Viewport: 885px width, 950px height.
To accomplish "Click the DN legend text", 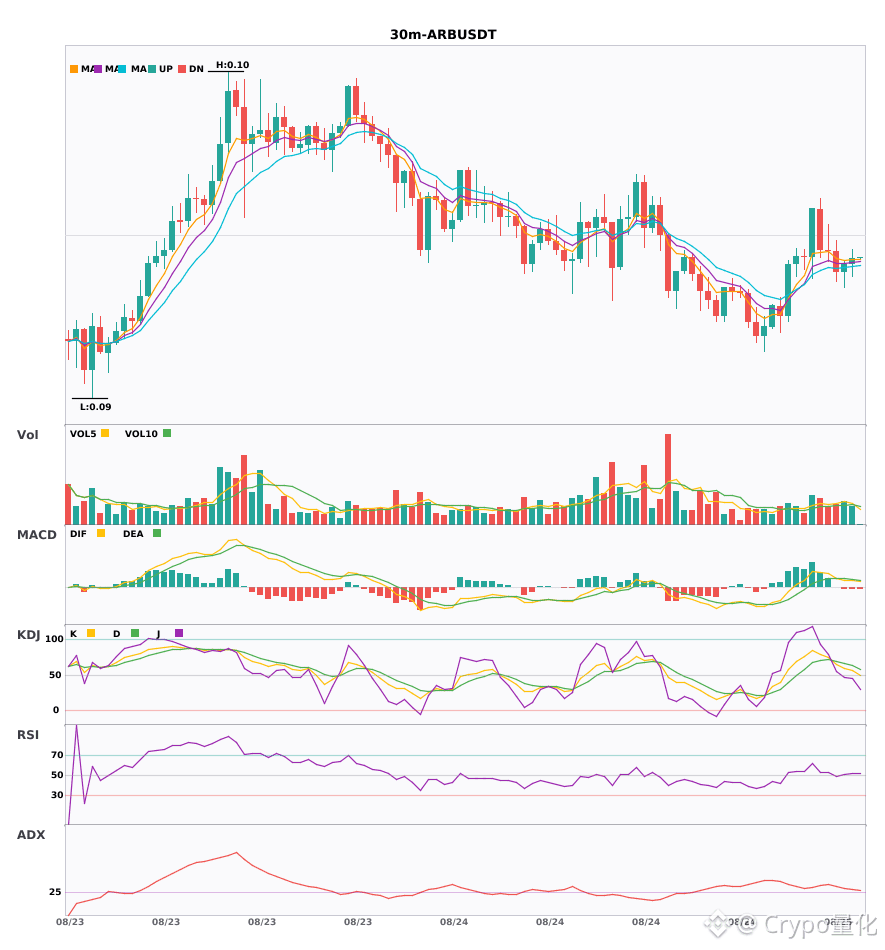I will coord(196,69).
